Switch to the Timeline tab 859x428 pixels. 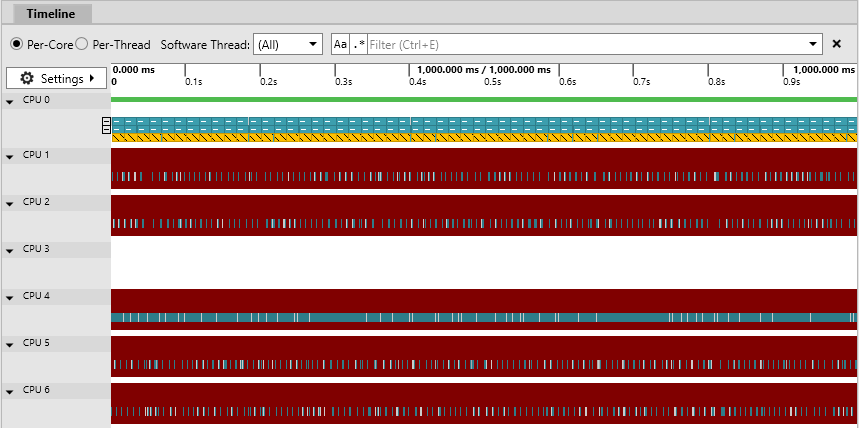coord(50,14)
